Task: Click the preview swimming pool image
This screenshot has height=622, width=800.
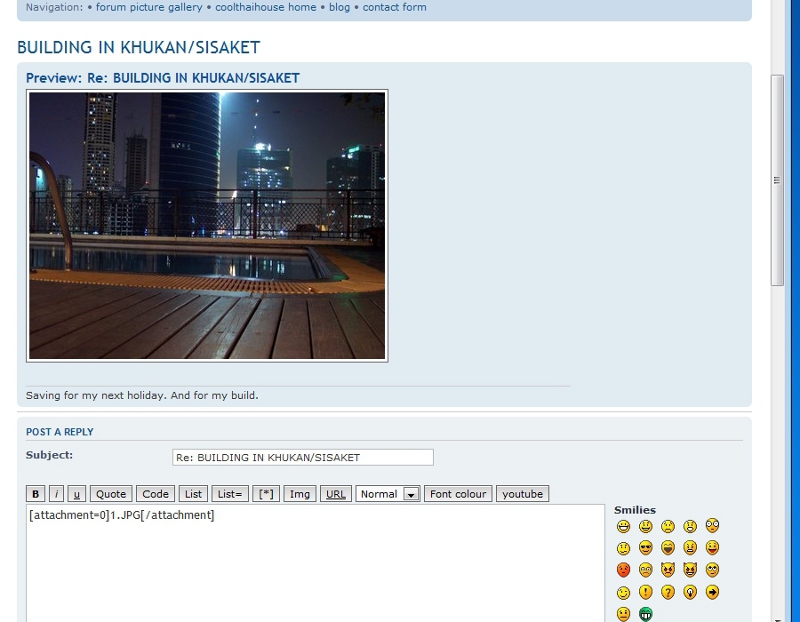Action: (207, 226)
